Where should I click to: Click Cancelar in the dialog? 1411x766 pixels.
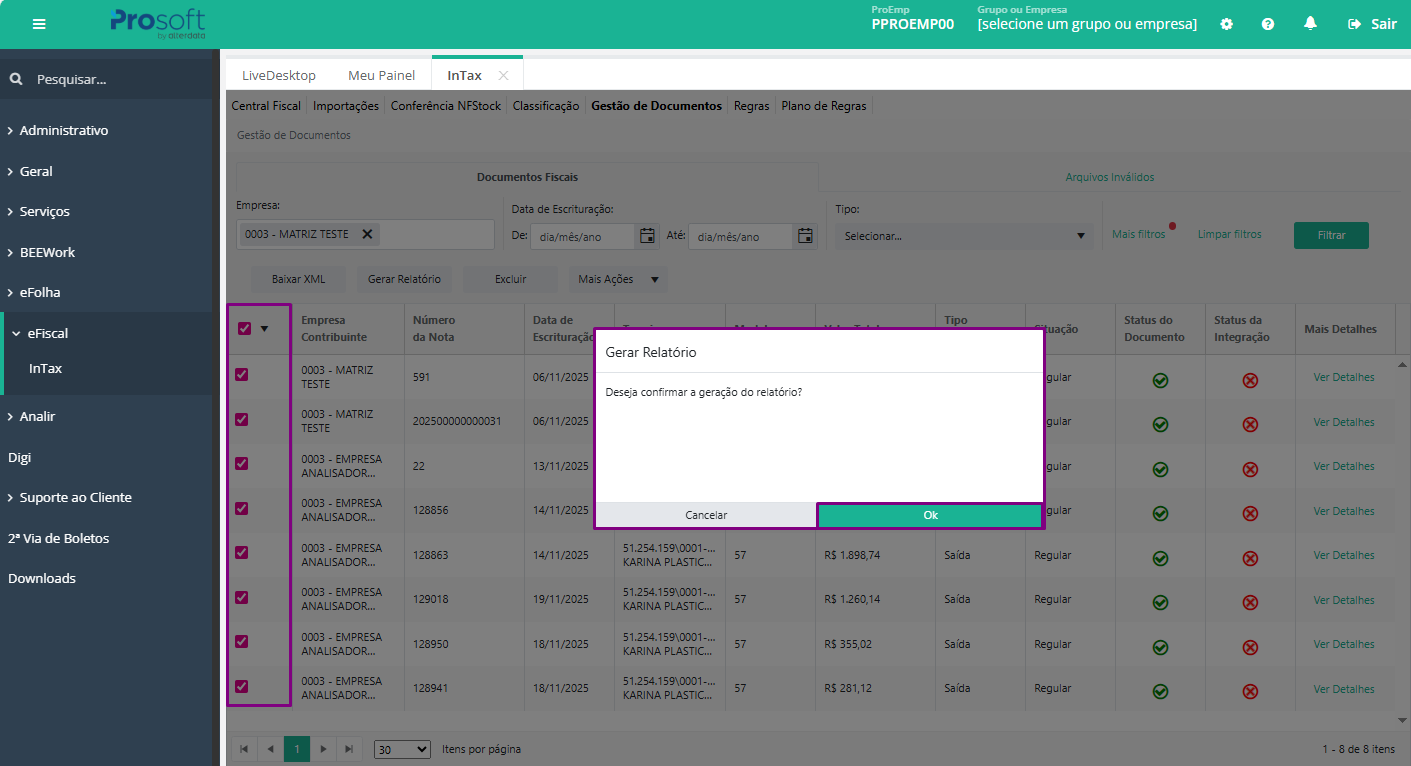[706, 515]
